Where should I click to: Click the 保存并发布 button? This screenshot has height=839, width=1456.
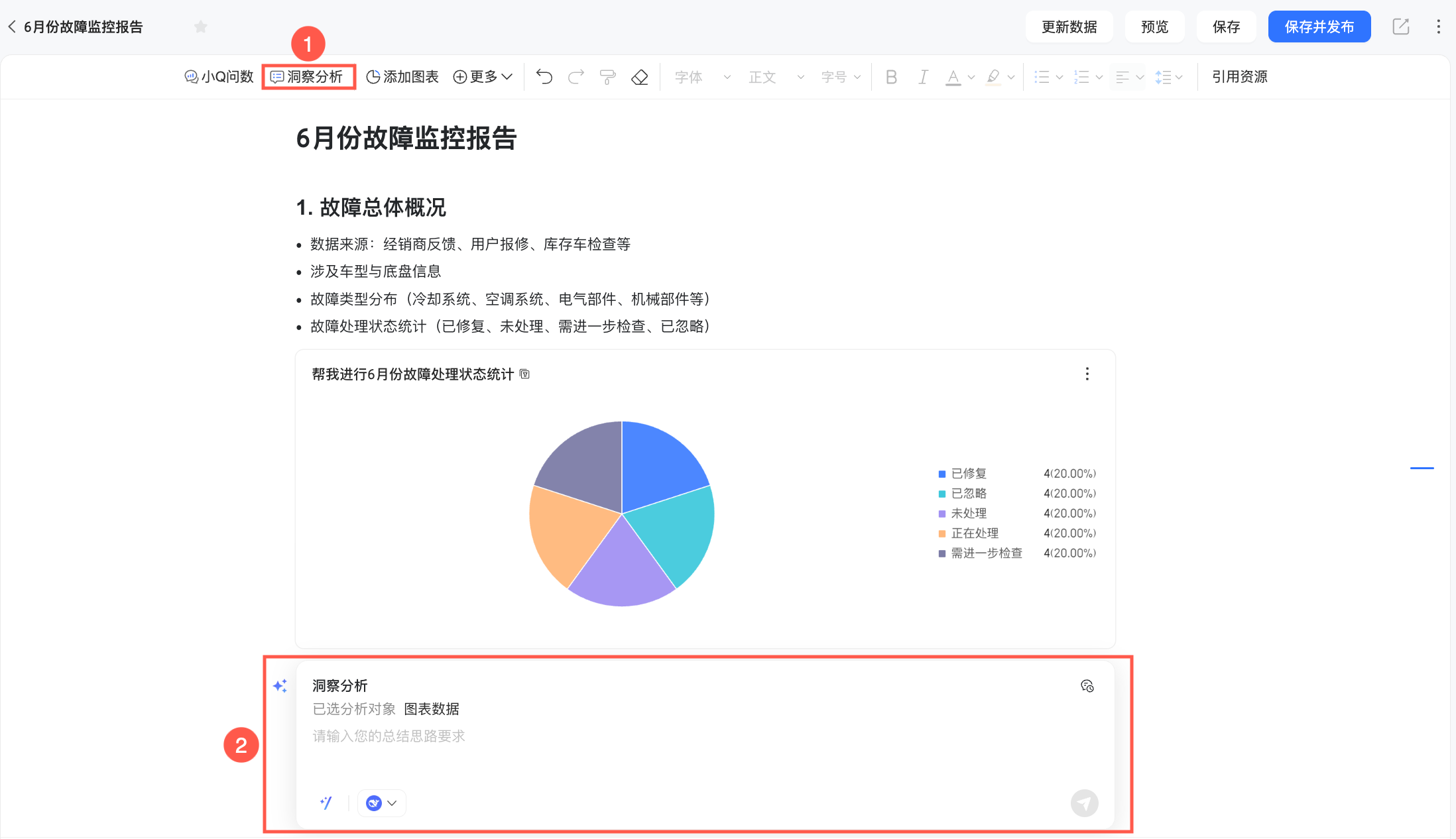coord(1319,27)
